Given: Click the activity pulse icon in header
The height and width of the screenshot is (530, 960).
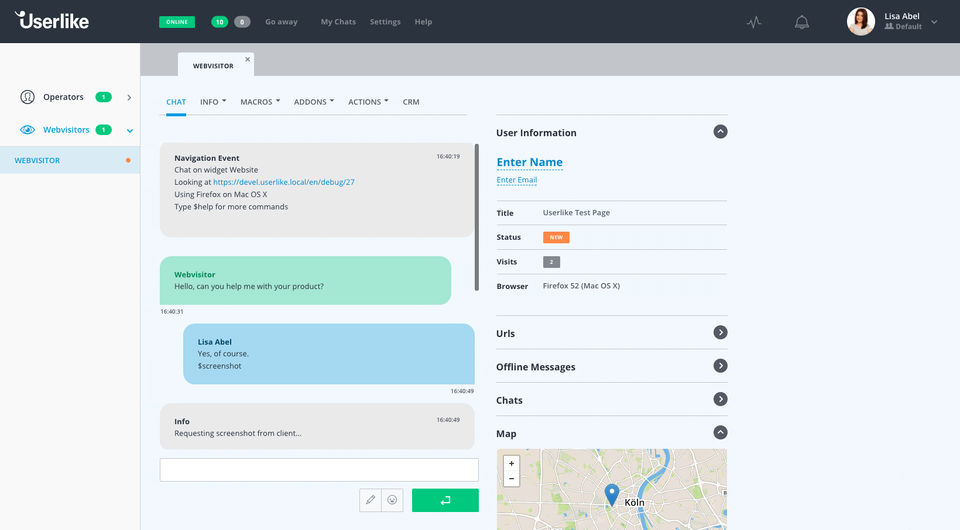Looking at the screenshot, I should [754, 22].
